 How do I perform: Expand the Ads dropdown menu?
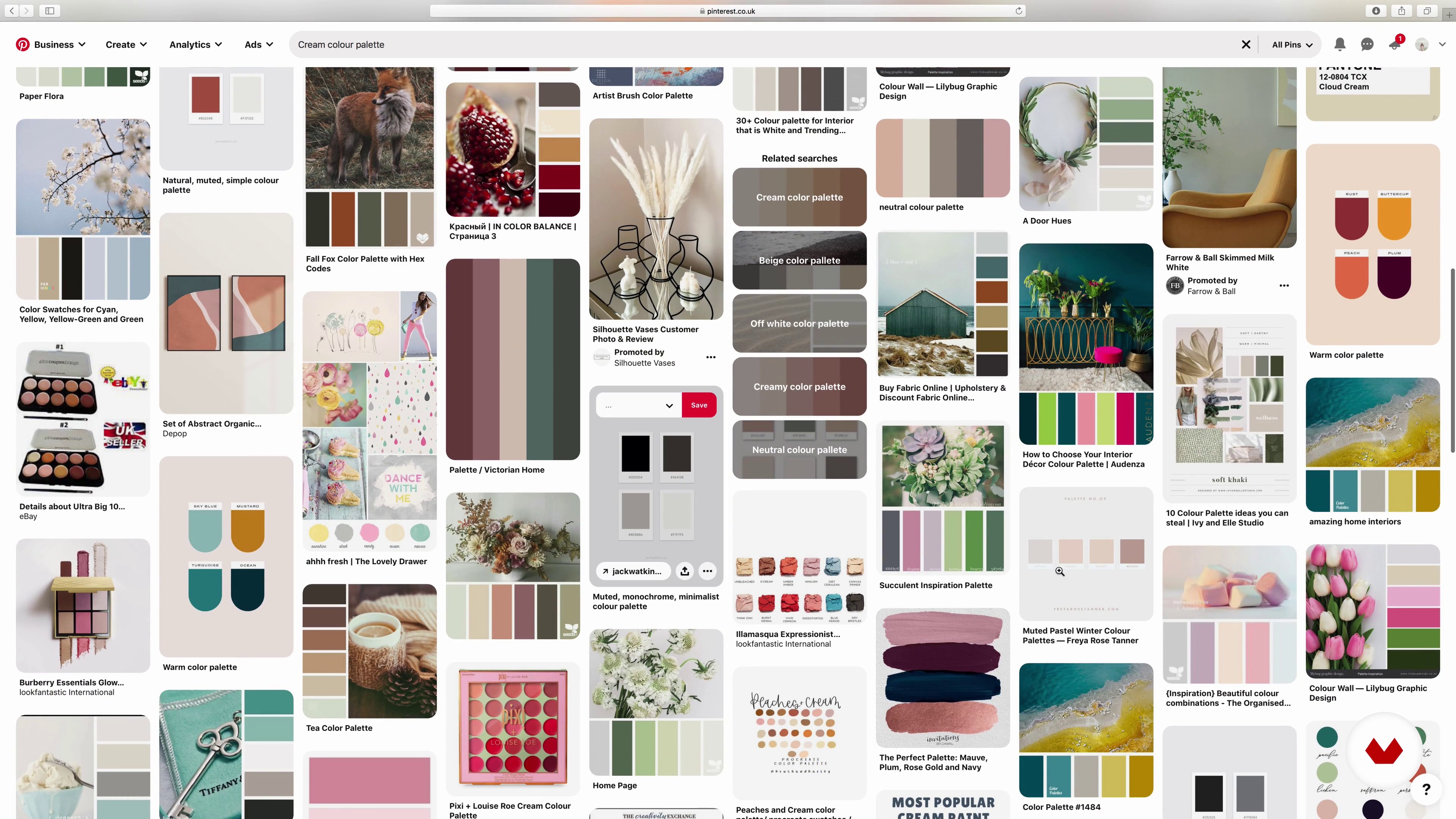point(259,45)
